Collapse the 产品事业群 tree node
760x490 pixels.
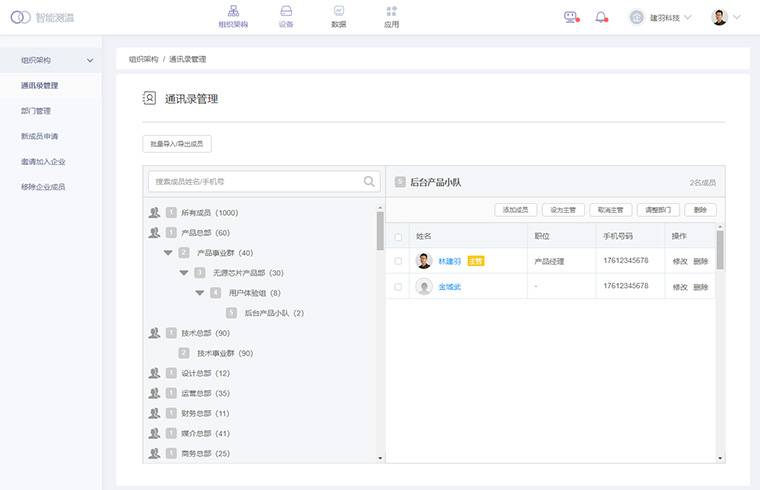(168, 253)
